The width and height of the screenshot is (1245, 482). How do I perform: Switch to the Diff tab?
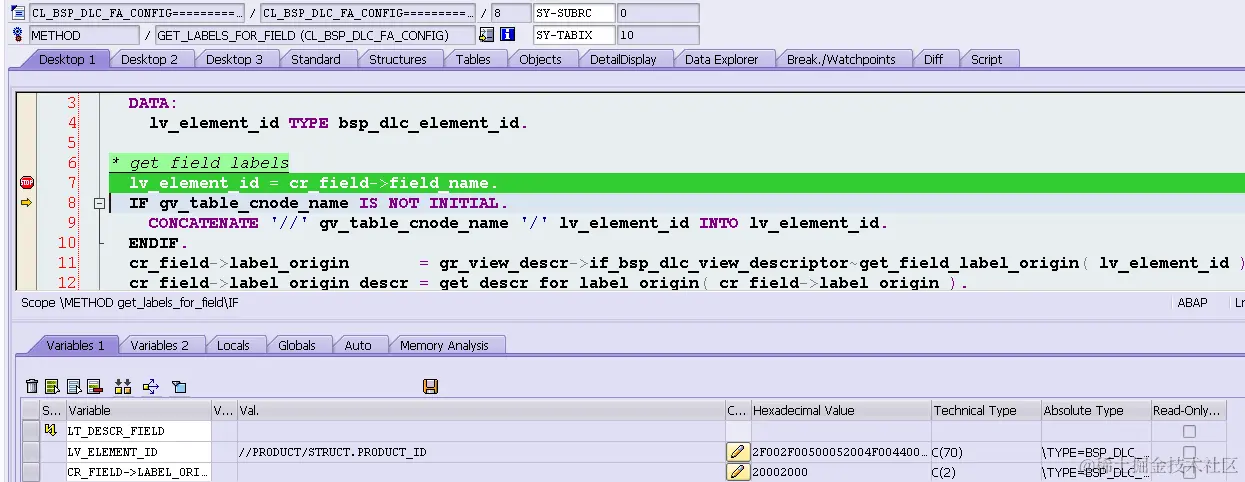(x=933, y=59)
